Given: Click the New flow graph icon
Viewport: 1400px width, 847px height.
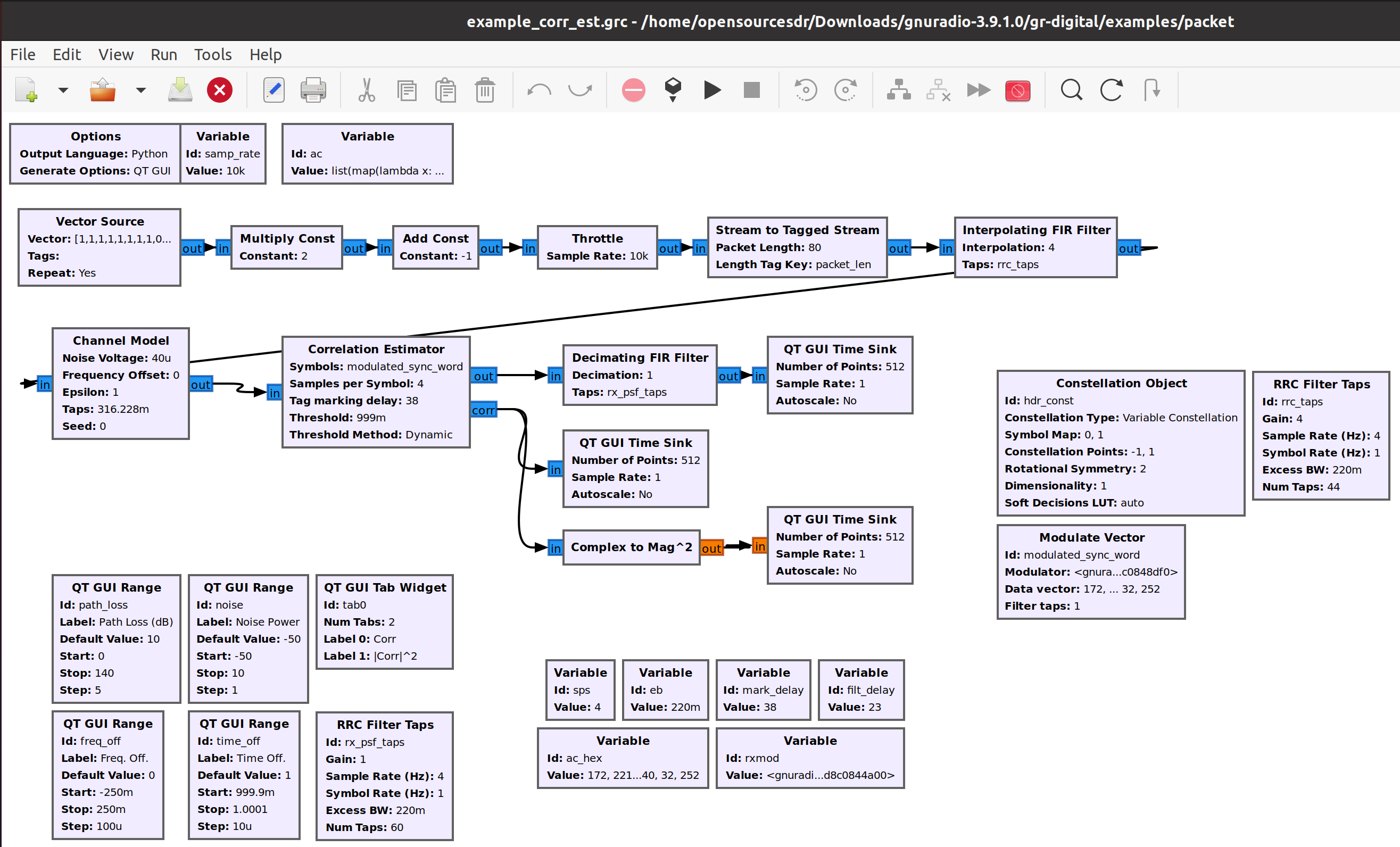Looking at the screenshot, I should click(26, 90).
